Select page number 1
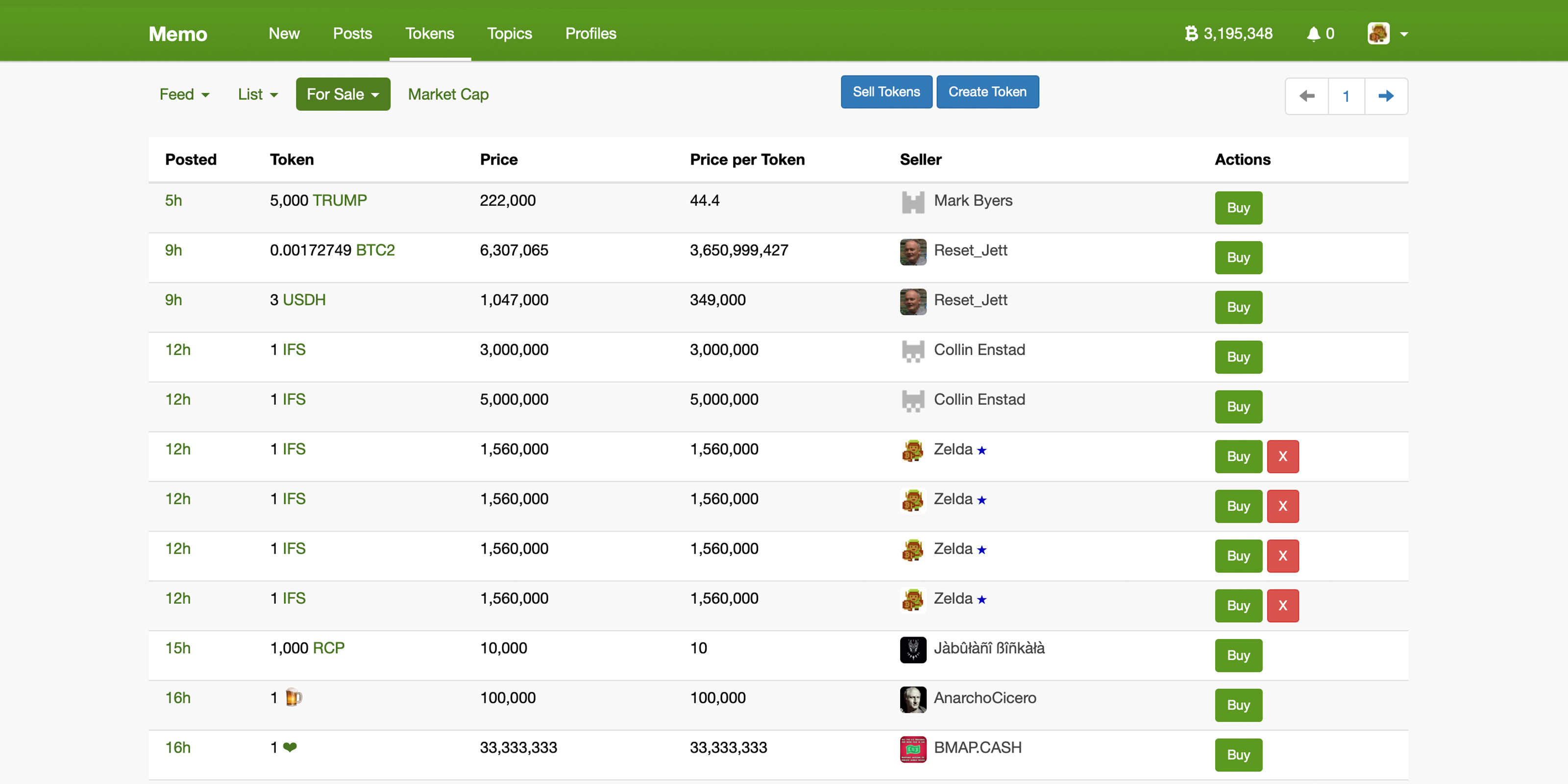The height and width of the screenshot is (784, 1568). pos(1347,96)
